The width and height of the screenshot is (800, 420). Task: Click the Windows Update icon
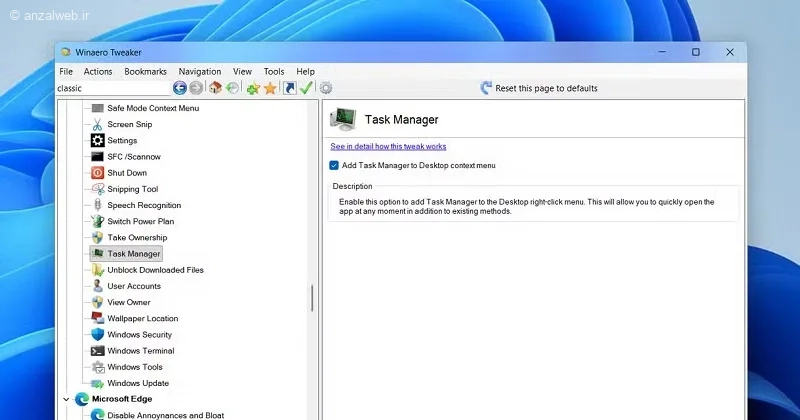[97, 383]
